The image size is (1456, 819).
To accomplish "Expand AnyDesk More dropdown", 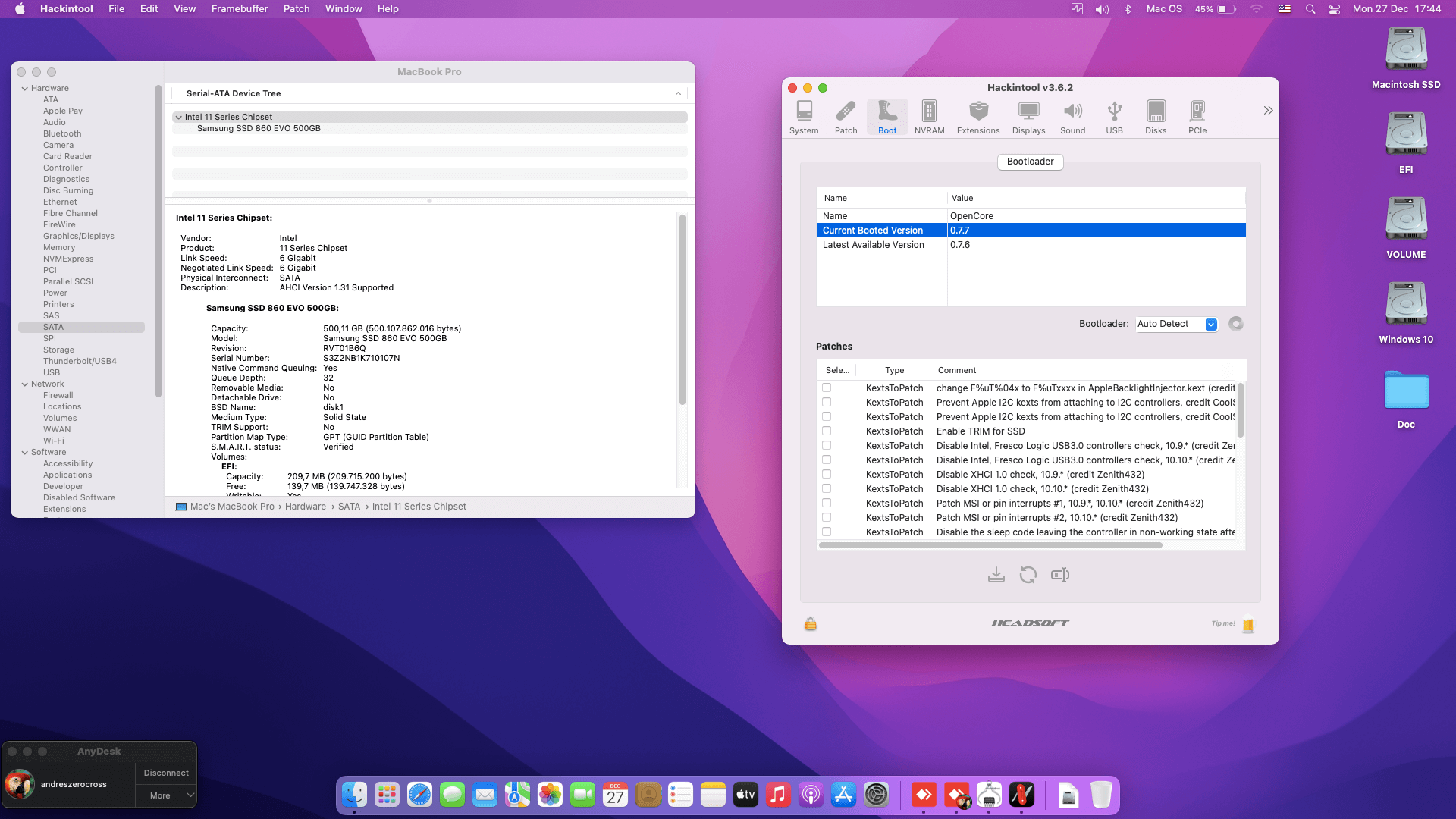I will [166, 795].
